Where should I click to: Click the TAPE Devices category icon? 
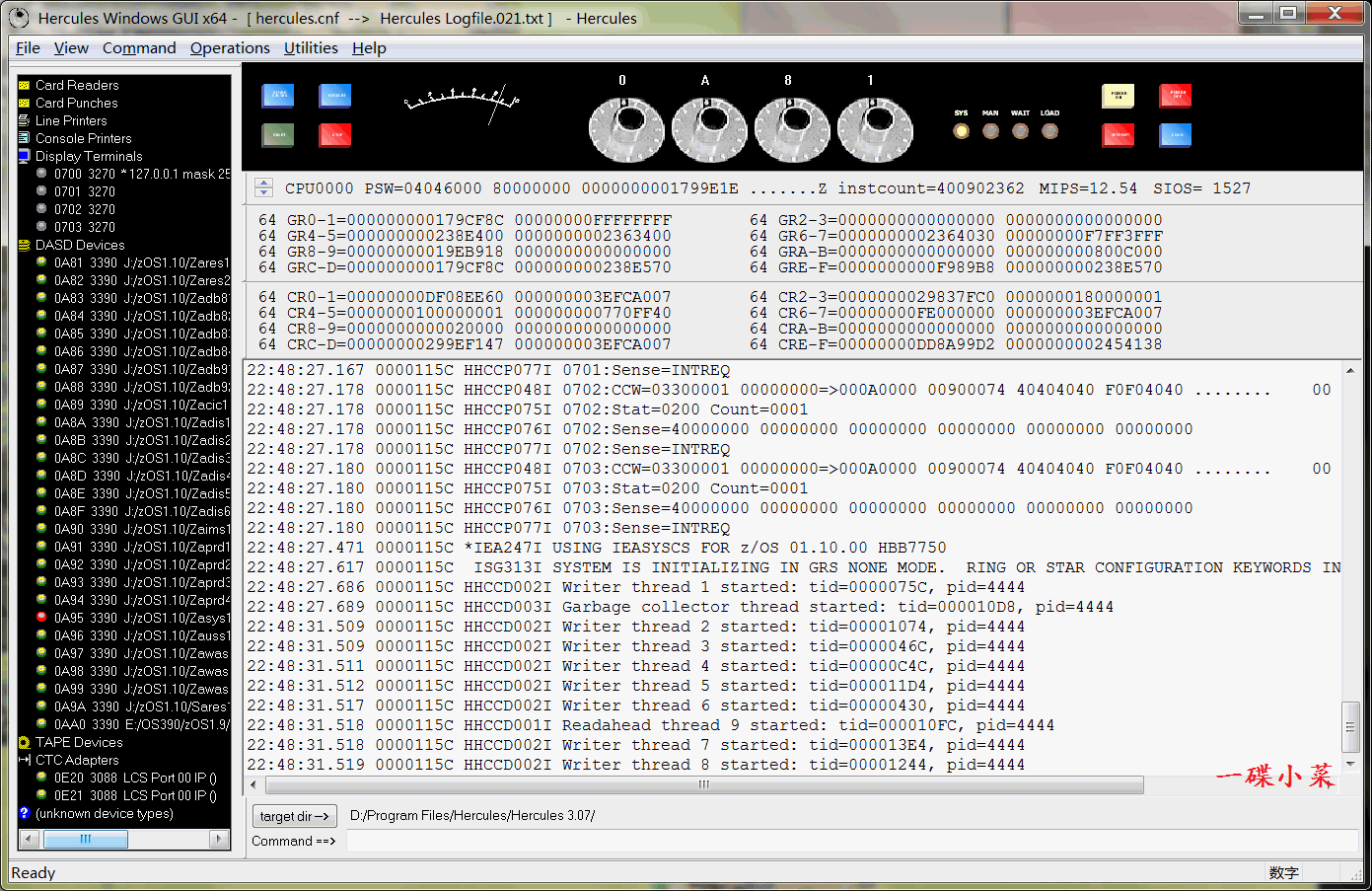click(25, 742)
